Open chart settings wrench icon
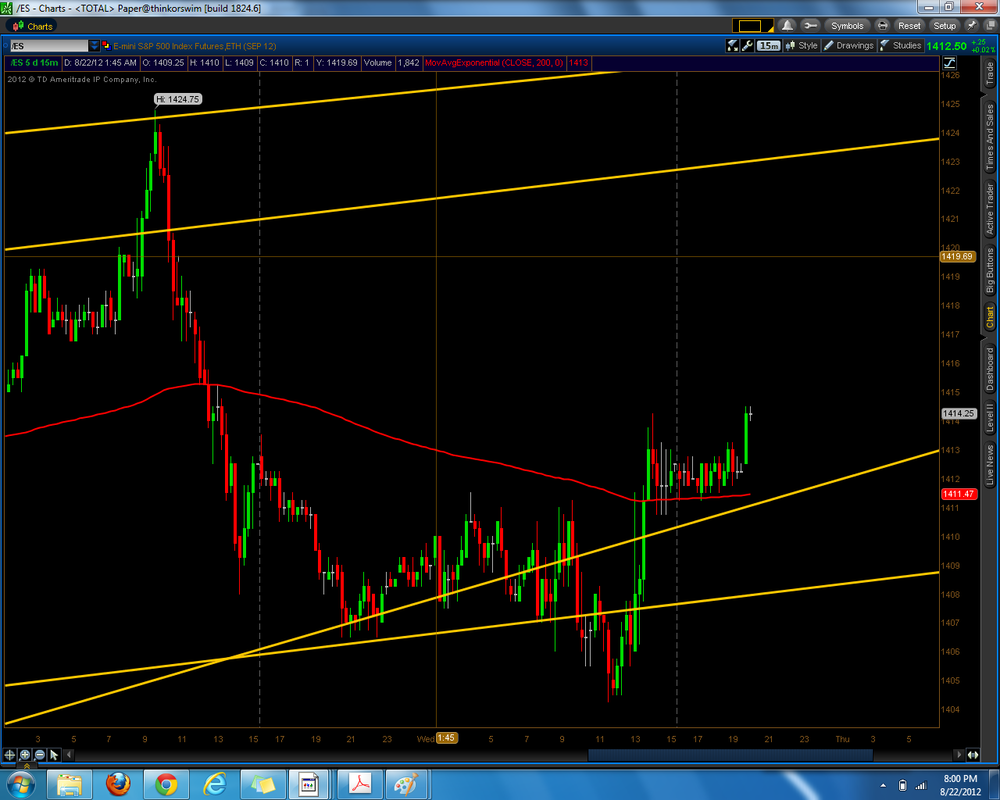Screen dimensions: 1000x800 point(747,45)
